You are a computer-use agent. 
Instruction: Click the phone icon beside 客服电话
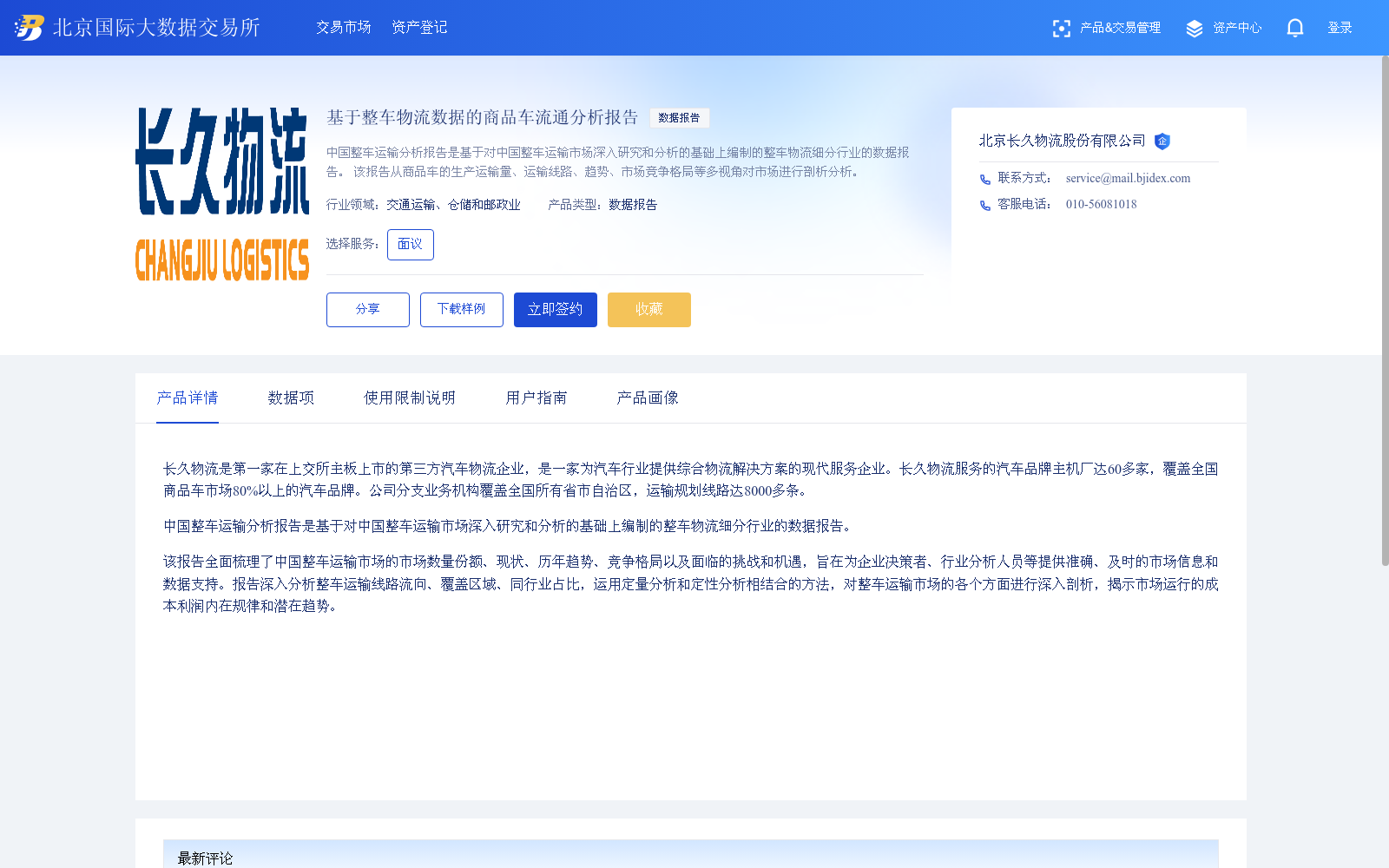(x=984, y=206)
